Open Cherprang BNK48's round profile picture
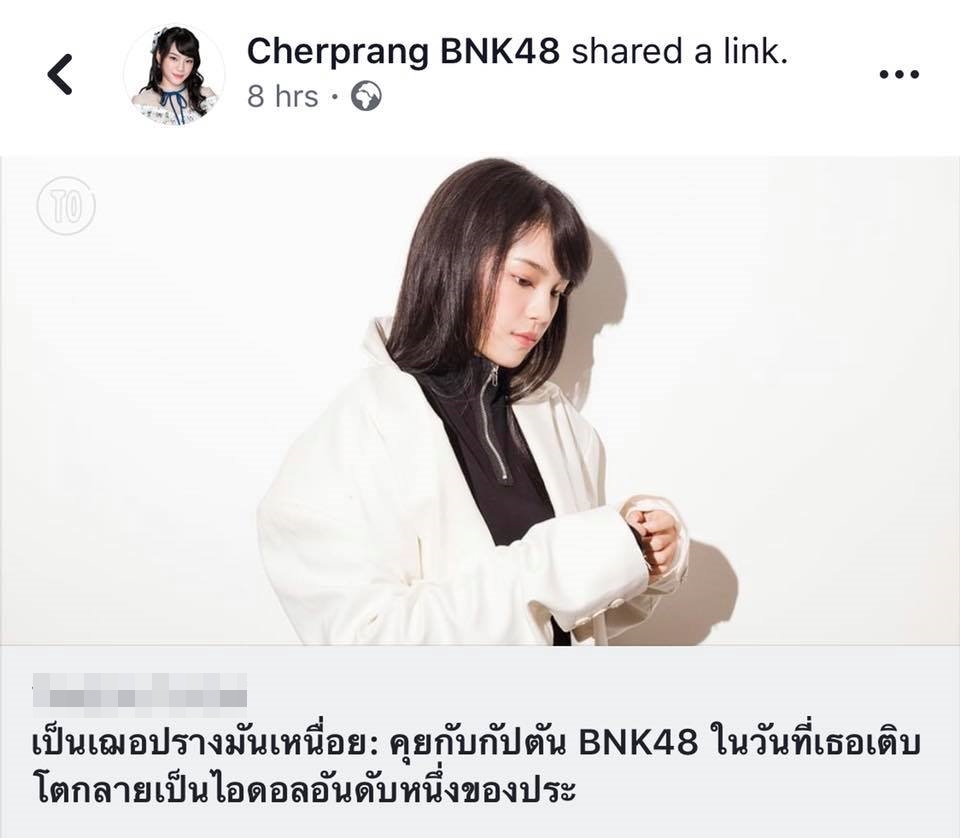 [x=174, y=75]
